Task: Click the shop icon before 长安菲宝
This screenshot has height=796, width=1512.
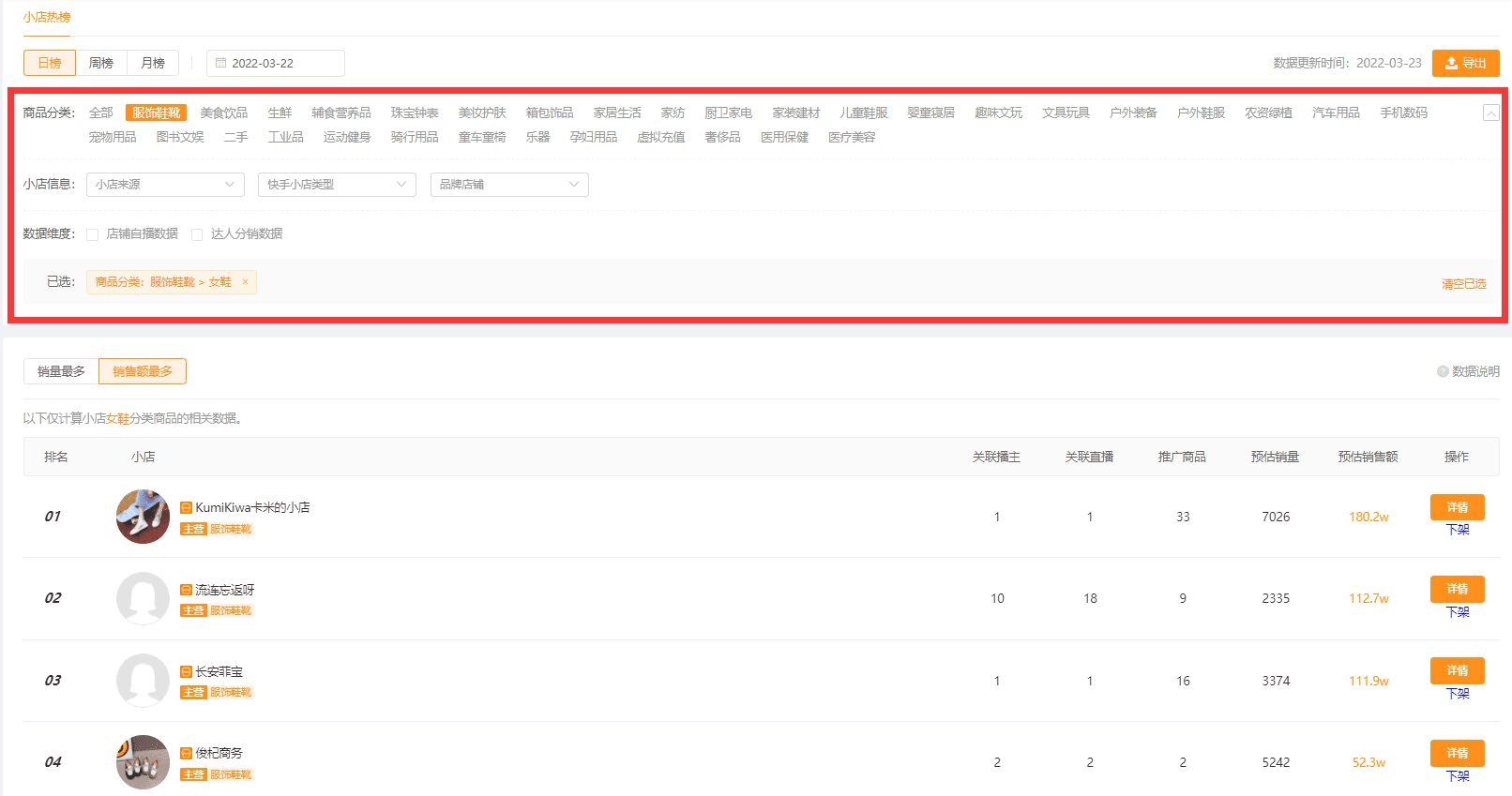Action: click(x=186, y=671)
